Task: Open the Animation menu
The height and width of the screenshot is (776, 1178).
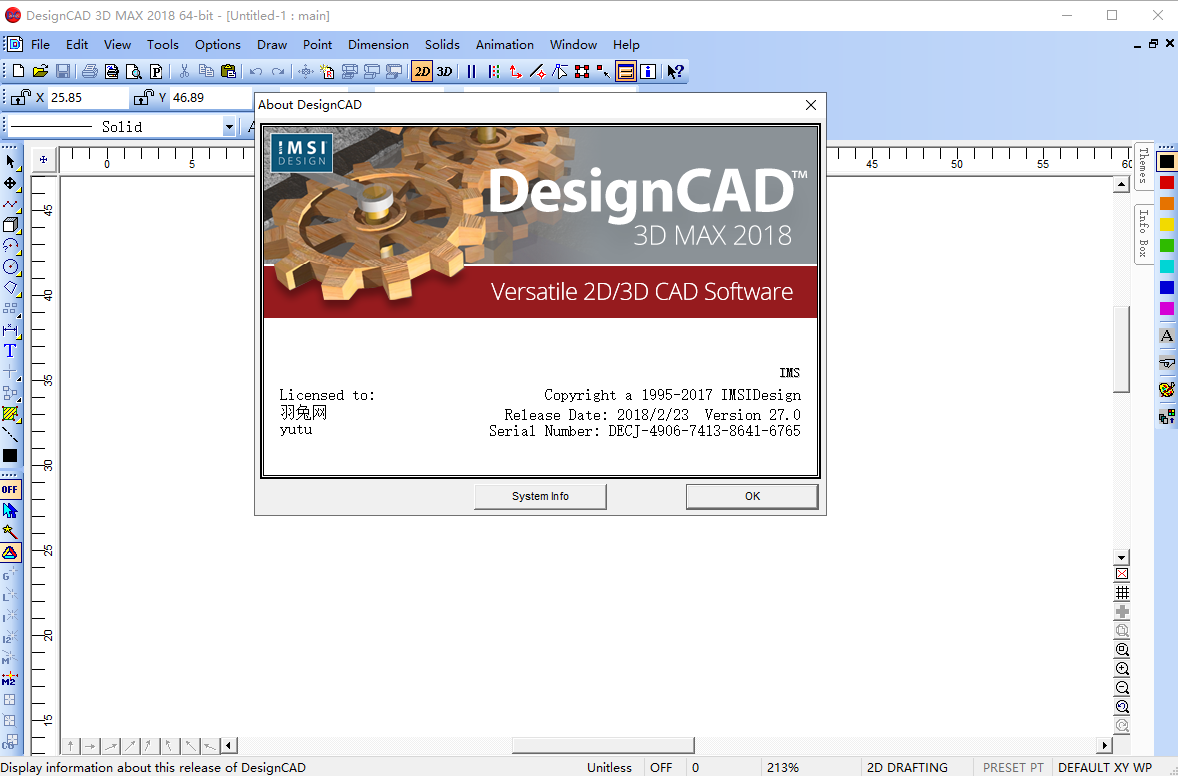Action: click(504, 45)
